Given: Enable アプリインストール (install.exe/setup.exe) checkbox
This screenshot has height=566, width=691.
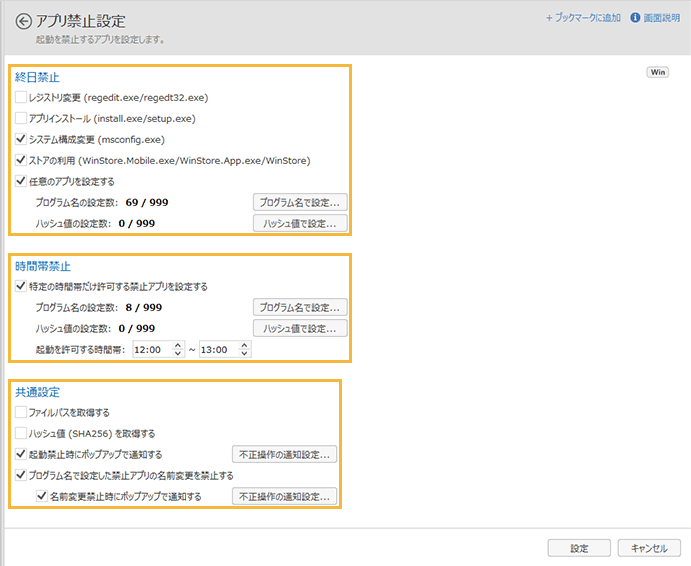Looking at the screenshot, I should coord(21,118).
